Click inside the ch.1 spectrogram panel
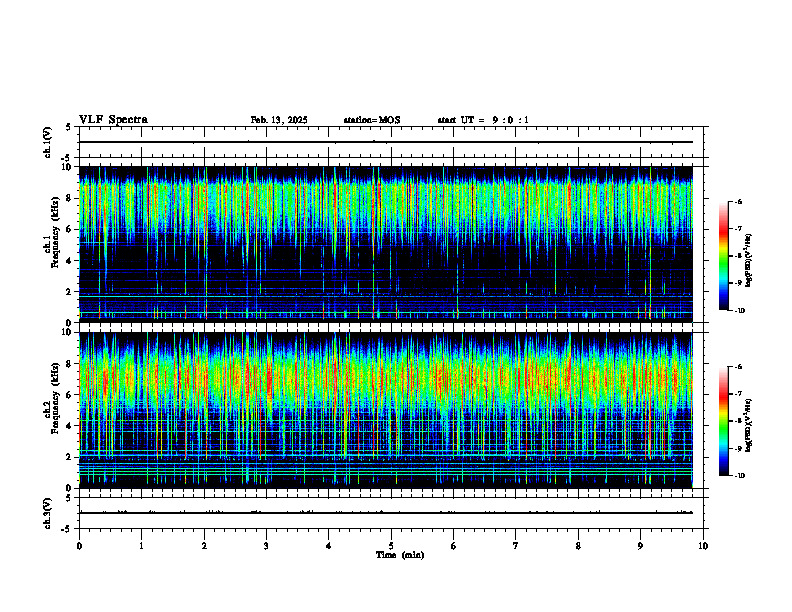The image size is (792, 612). 386,244
